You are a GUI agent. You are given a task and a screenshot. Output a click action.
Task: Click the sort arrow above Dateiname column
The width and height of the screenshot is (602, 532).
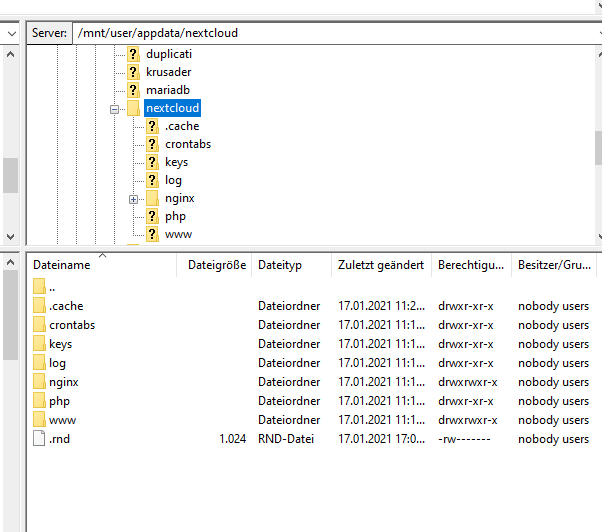point(102,255)
